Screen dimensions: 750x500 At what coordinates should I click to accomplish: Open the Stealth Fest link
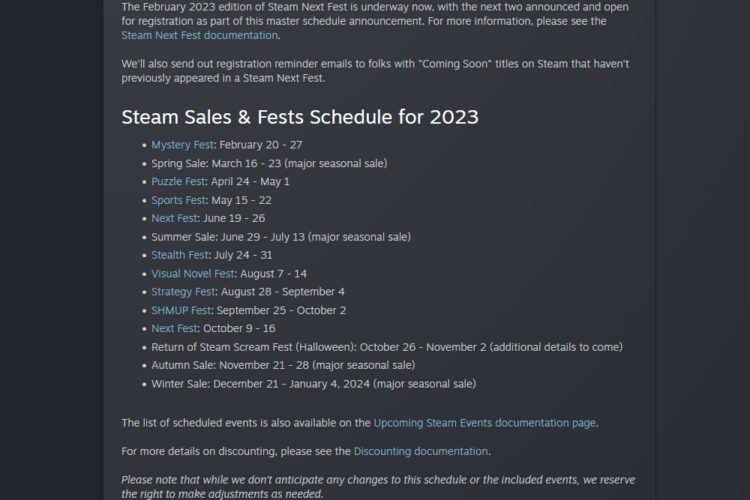tap(180, 255)
